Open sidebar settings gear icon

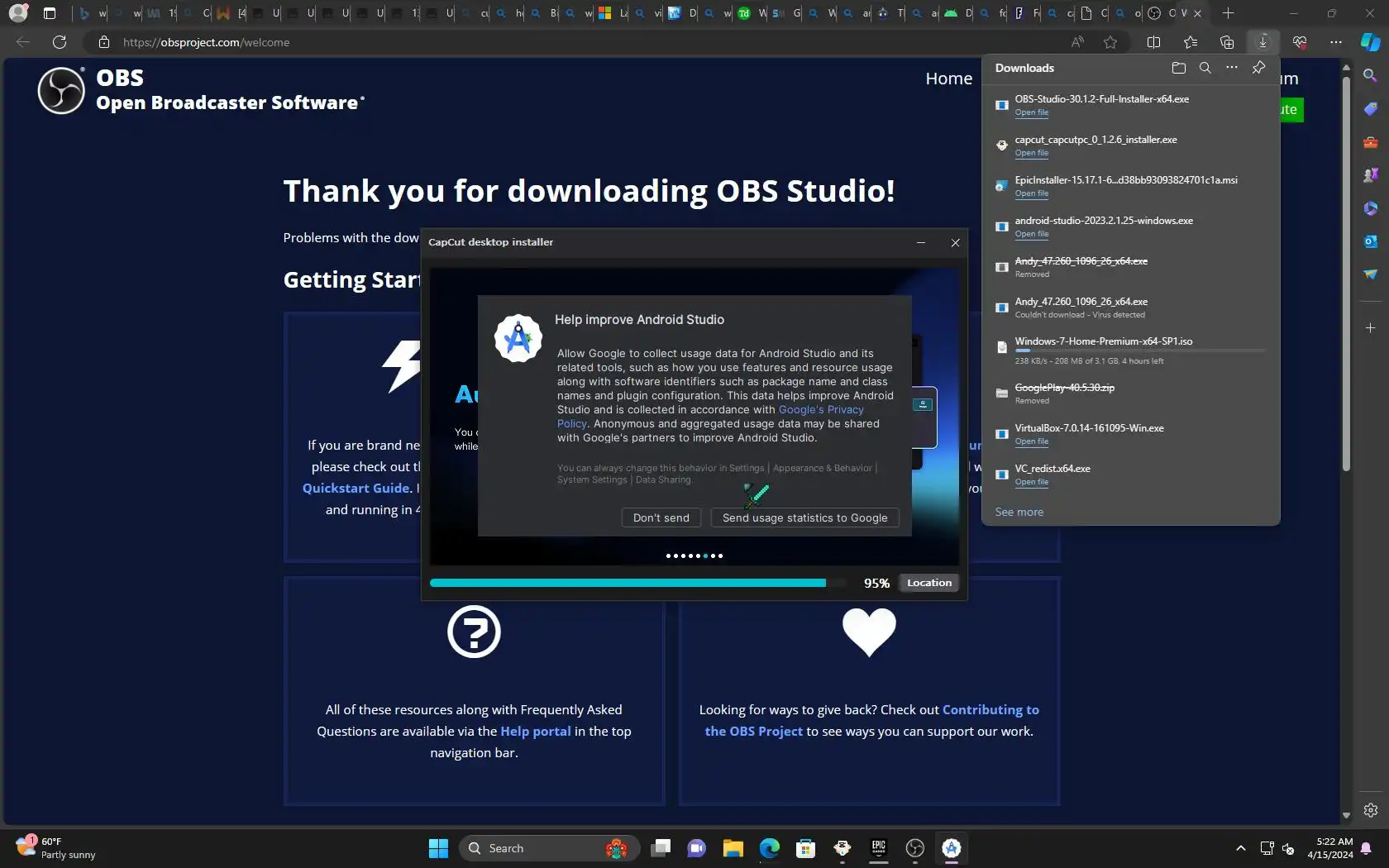point(1371,810)
